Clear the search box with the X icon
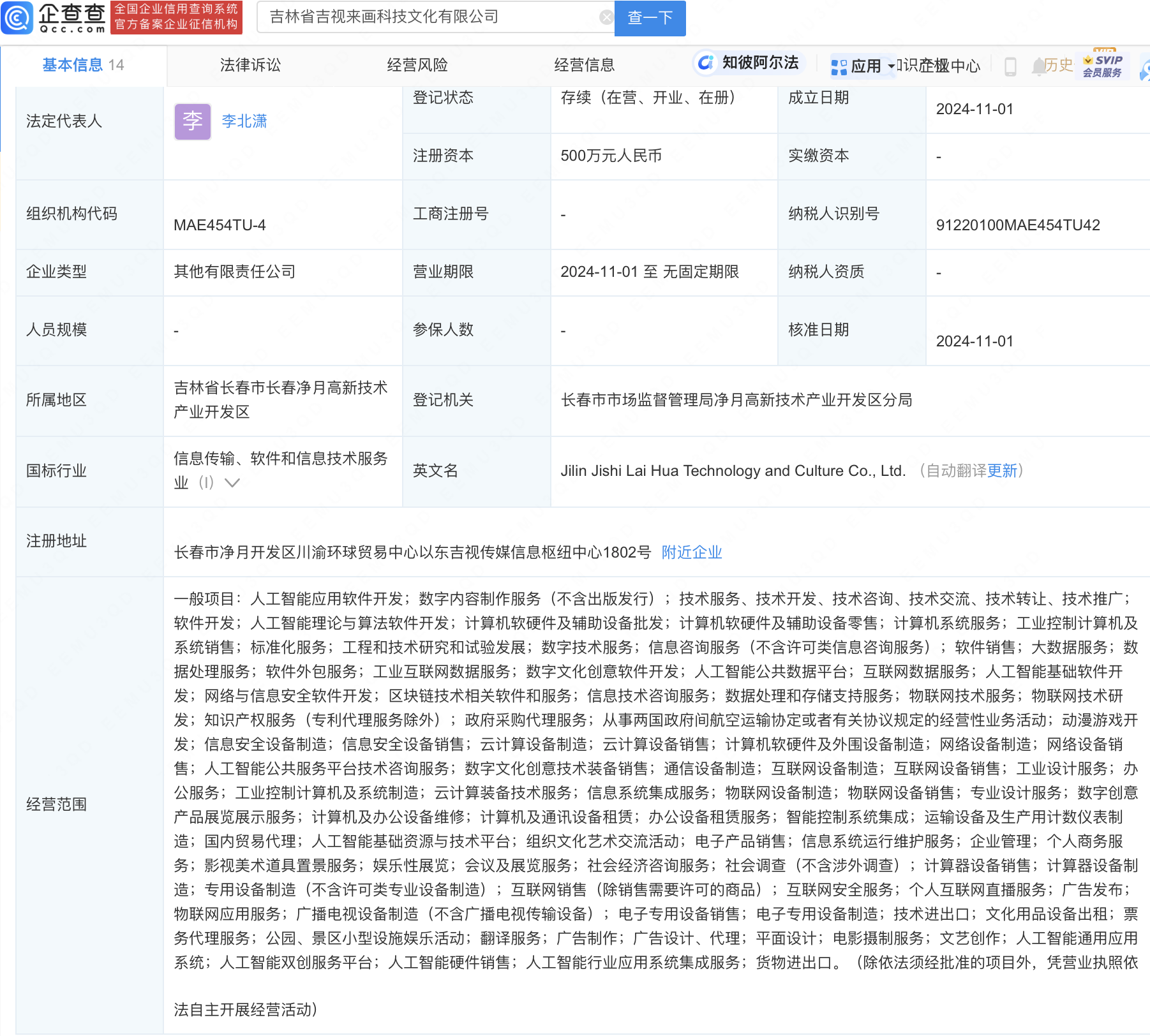This screenshot has width=1150, height=1036. click(606, 17)
